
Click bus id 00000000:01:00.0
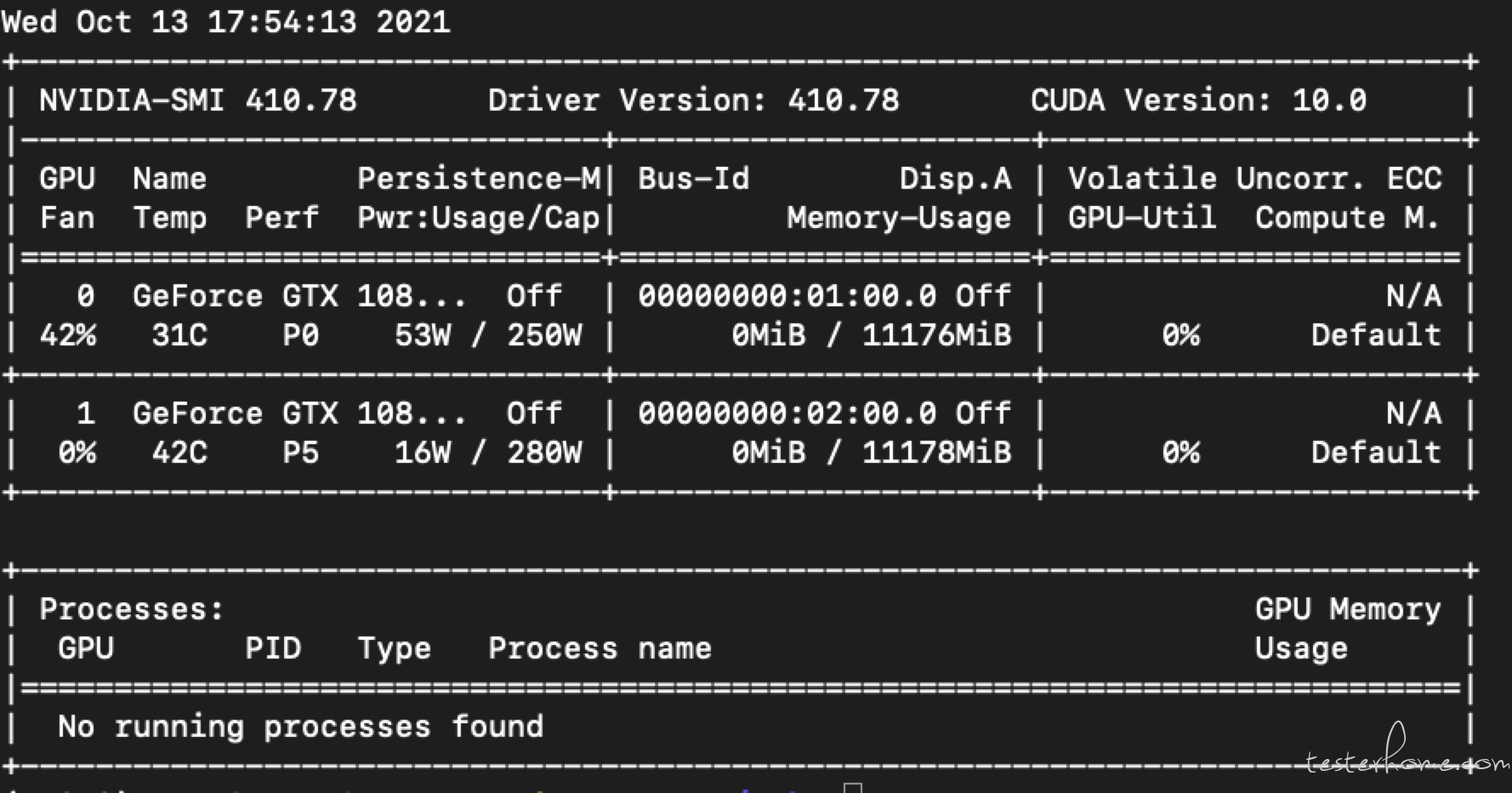pos(787,296)
